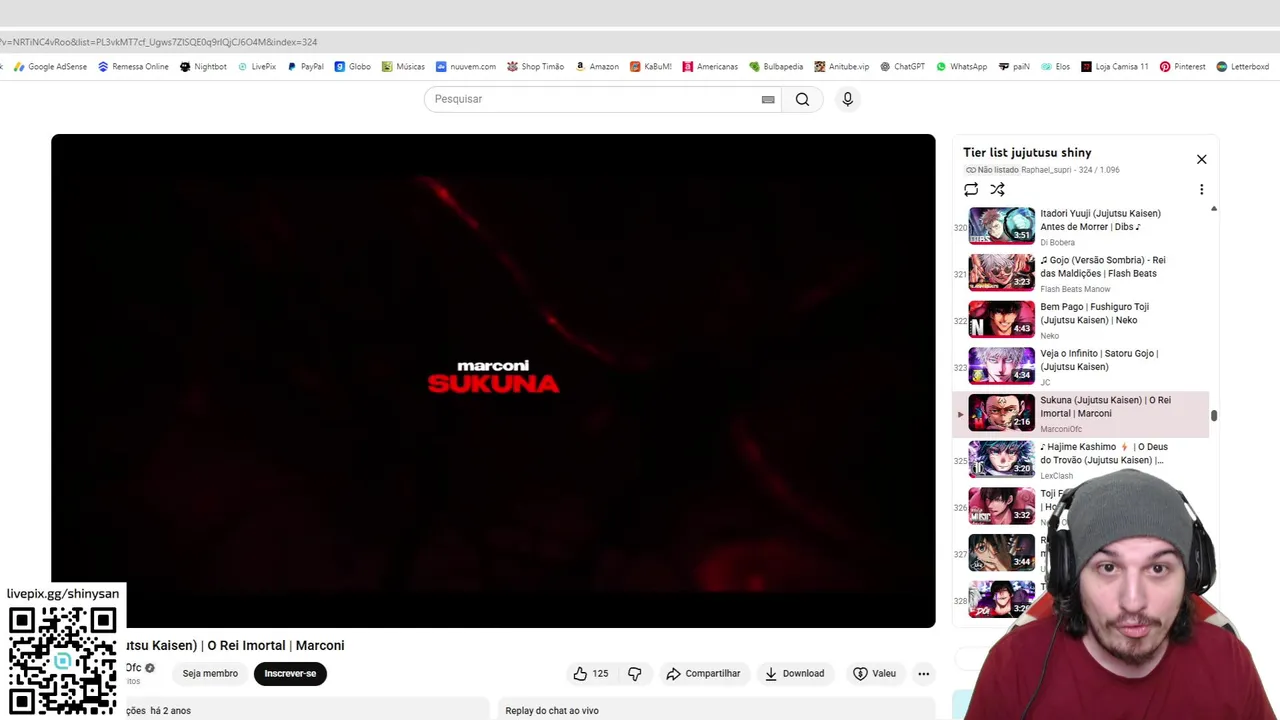The height and width of the screenshot is (720, 1280).
Task: Click video title O Rei Imortal Marconi
Action: tap(236, 646)
